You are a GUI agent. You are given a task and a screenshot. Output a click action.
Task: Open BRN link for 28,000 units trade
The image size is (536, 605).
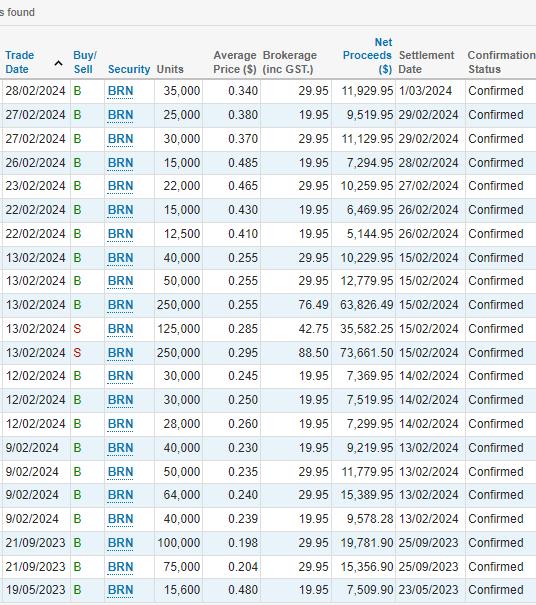coord(120,424)
